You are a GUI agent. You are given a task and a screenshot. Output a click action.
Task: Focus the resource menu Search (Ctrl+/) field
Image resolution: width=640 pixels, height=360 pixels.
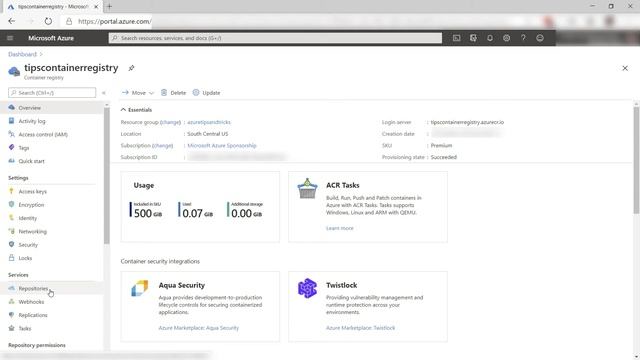(x=52, y=93)
